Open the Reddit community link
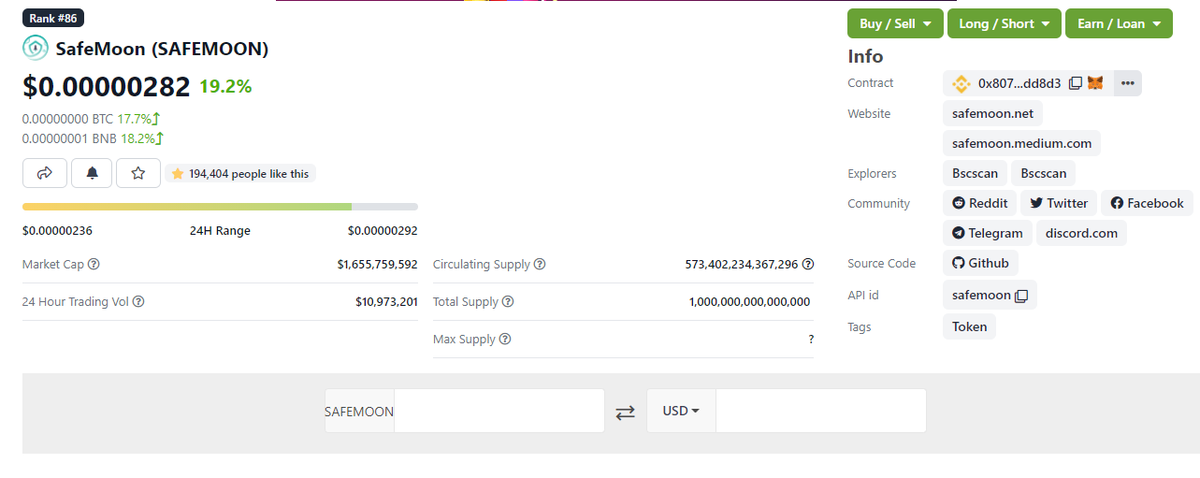The width and height of the screenshot is (1200, 478). tap(980, 203)
